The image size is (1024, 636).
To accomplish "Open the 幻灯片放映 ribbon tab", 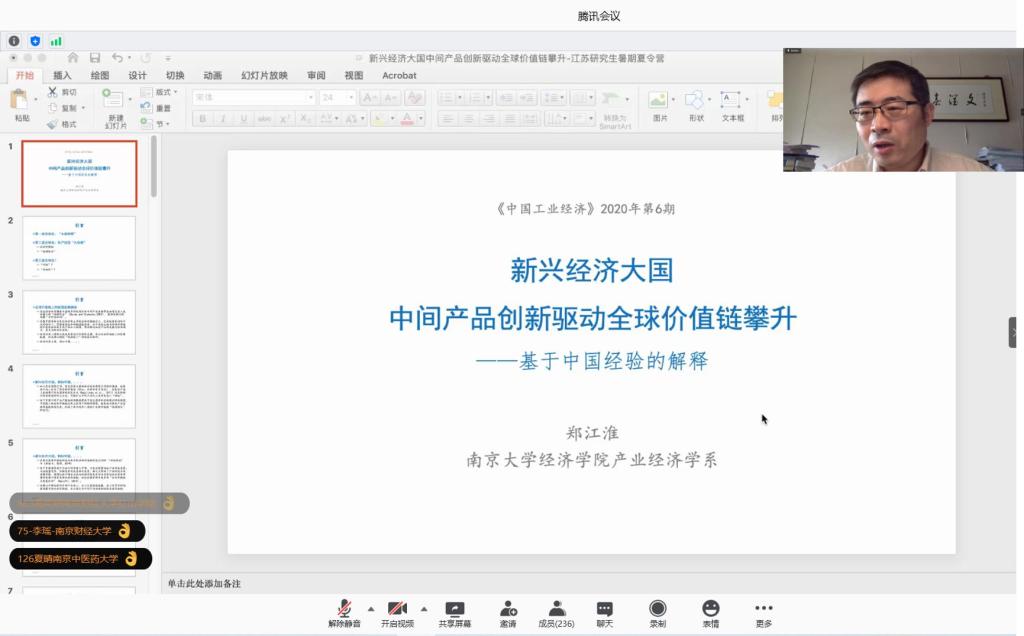I will (263, 75).
